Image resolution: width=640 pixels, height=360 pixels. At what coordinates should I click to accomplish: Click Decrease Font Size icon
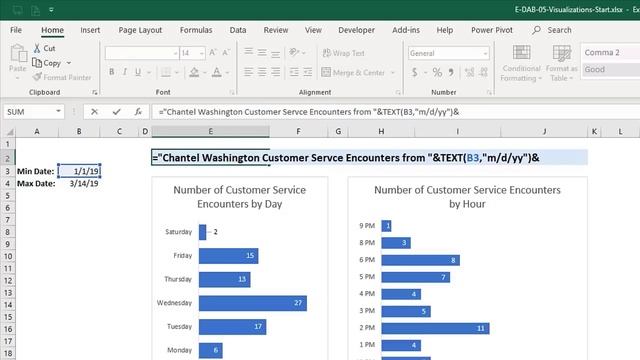[x=226, y=53]
